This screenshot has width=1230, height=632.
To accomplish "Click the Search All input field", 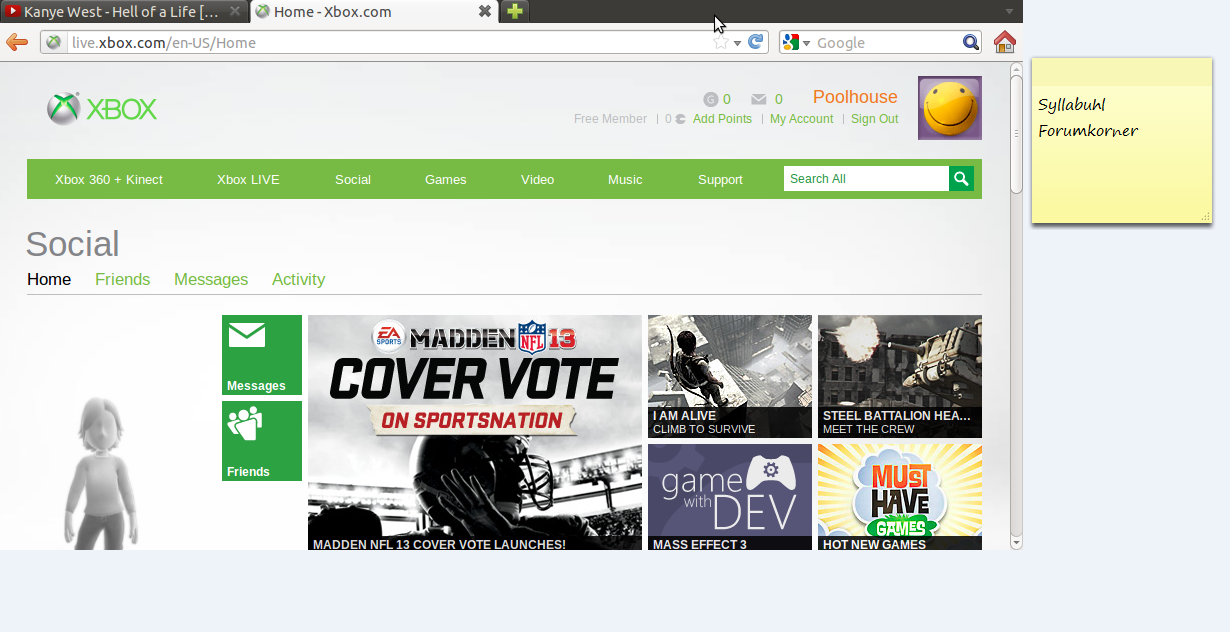I will pyautogui.click(x=866, y=179).
